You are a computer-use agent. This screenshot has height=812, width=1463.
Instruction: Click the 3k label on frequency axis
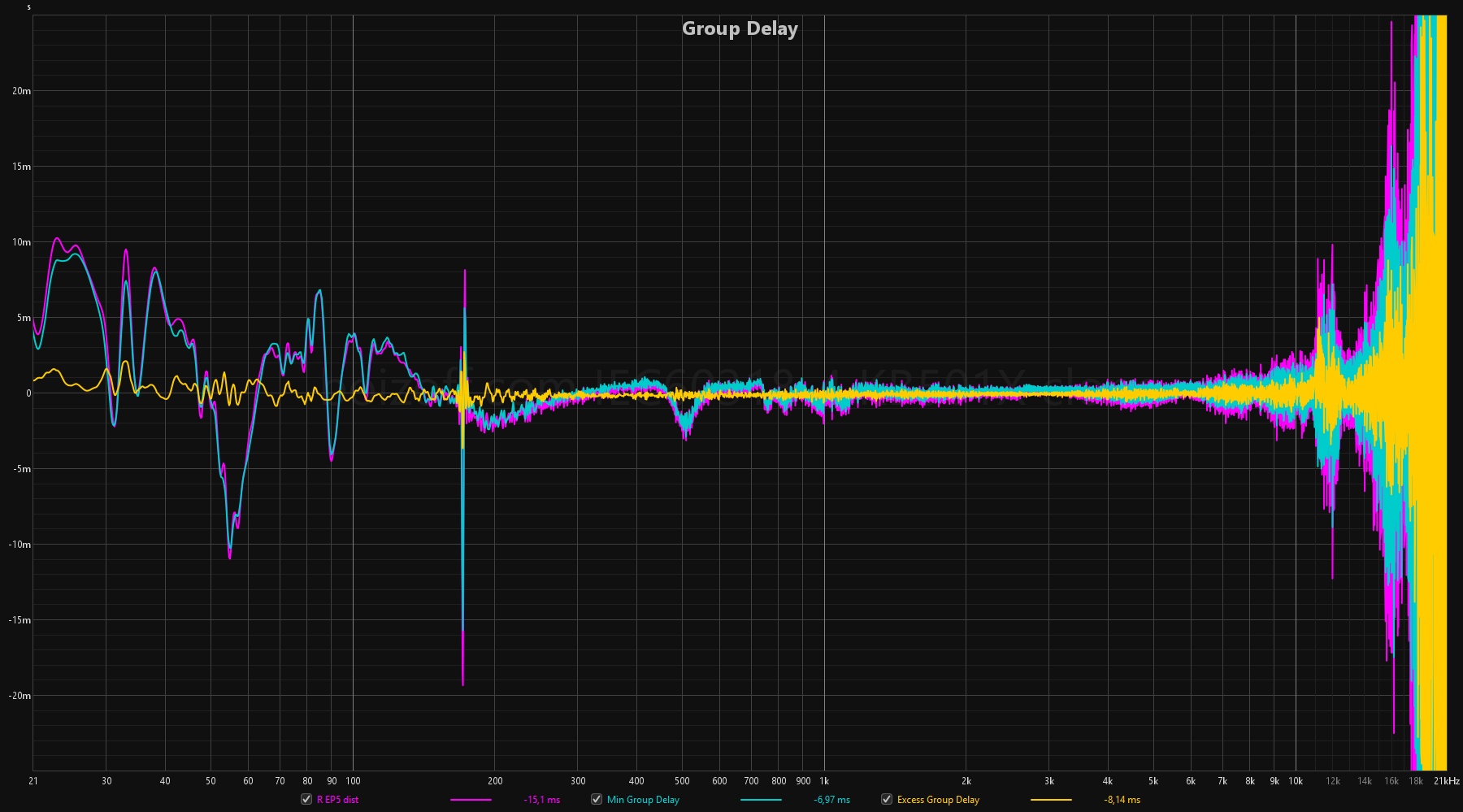coord(1049,781)
